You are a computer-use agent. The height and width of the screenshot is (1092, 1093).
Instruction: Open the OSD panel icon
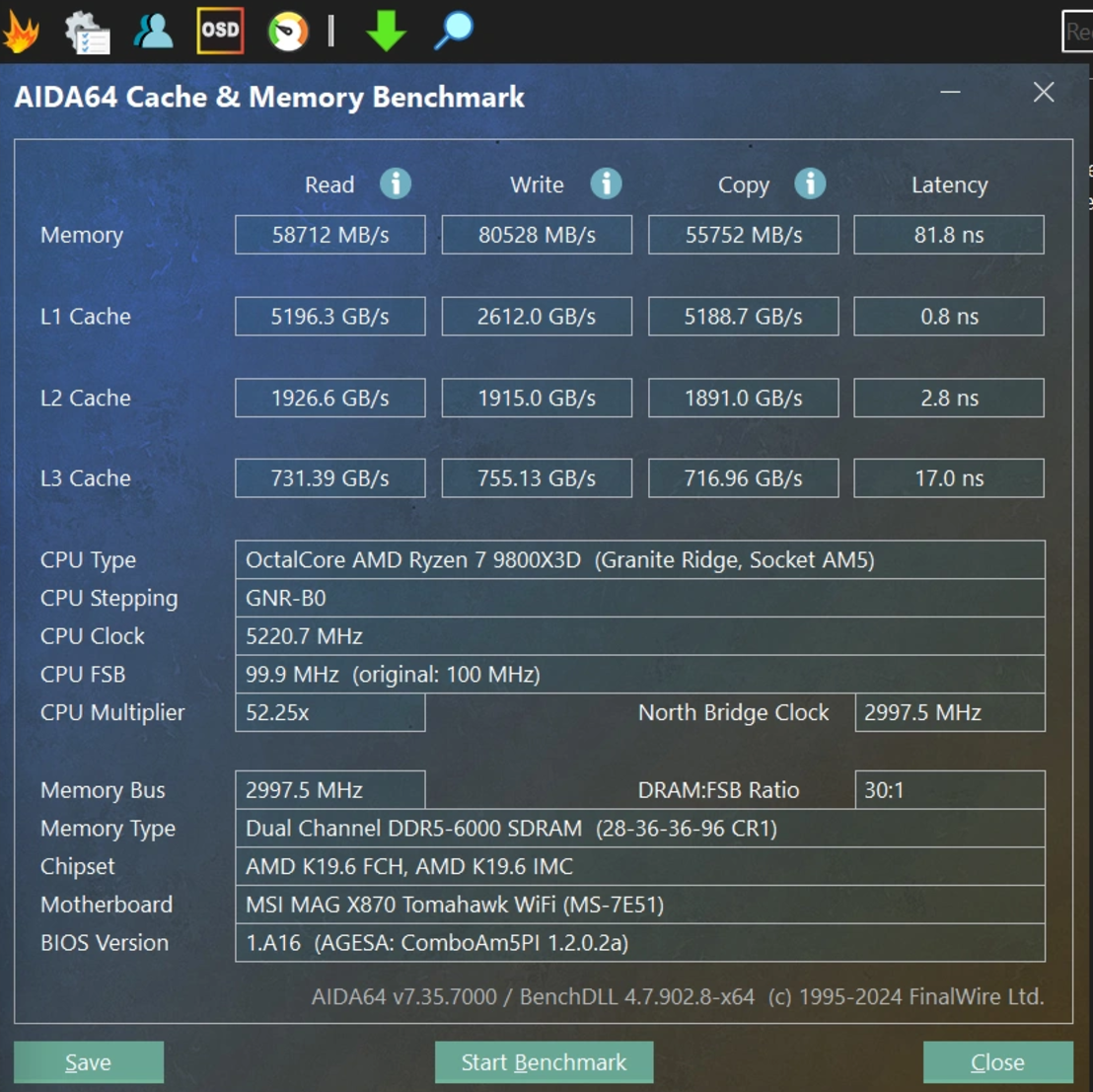(x=220, y=31)
